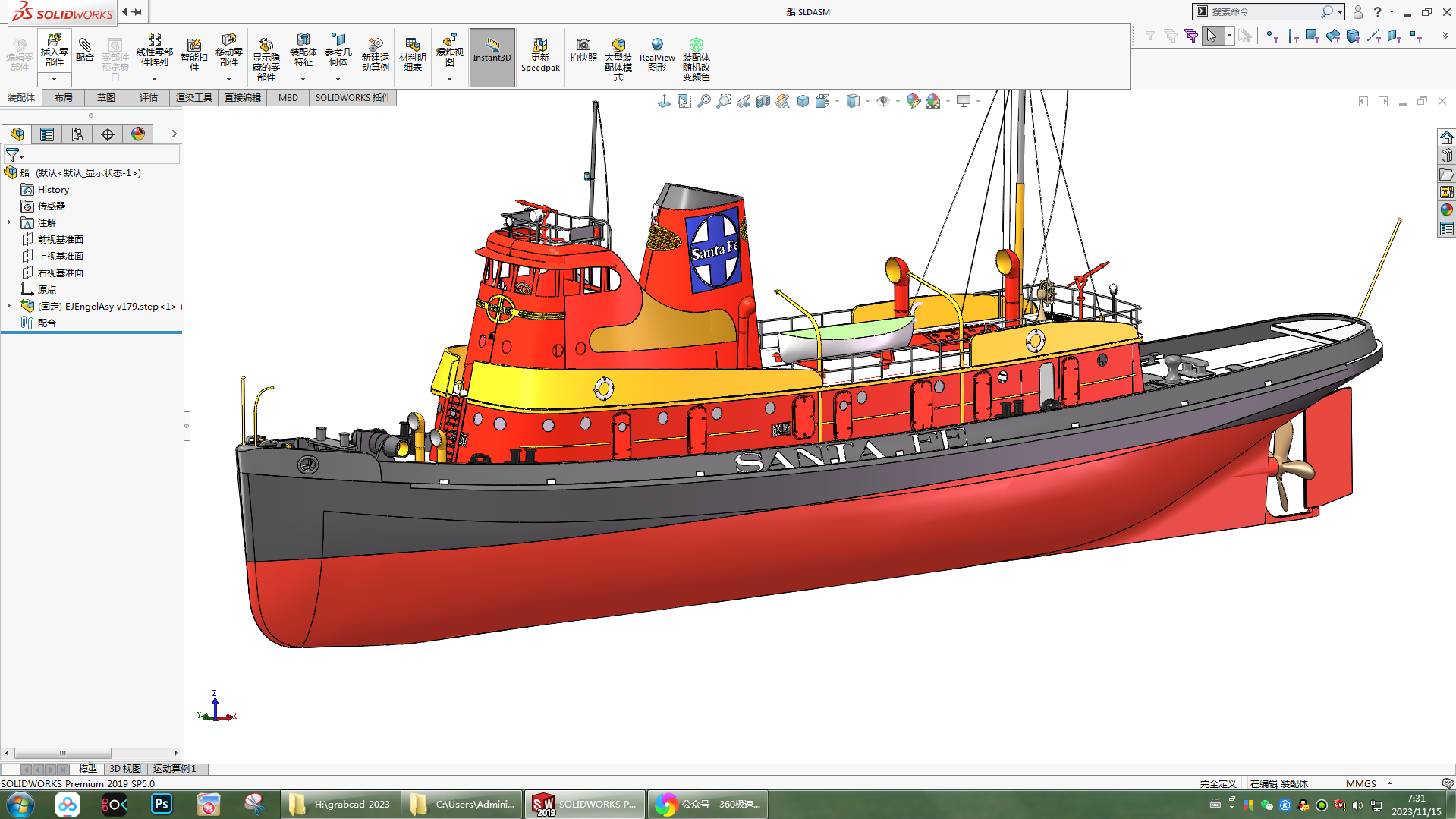1456x819 pixels.
Task: Open the ConfigurationManager tab in left panel
Action: tap(77, 134)
